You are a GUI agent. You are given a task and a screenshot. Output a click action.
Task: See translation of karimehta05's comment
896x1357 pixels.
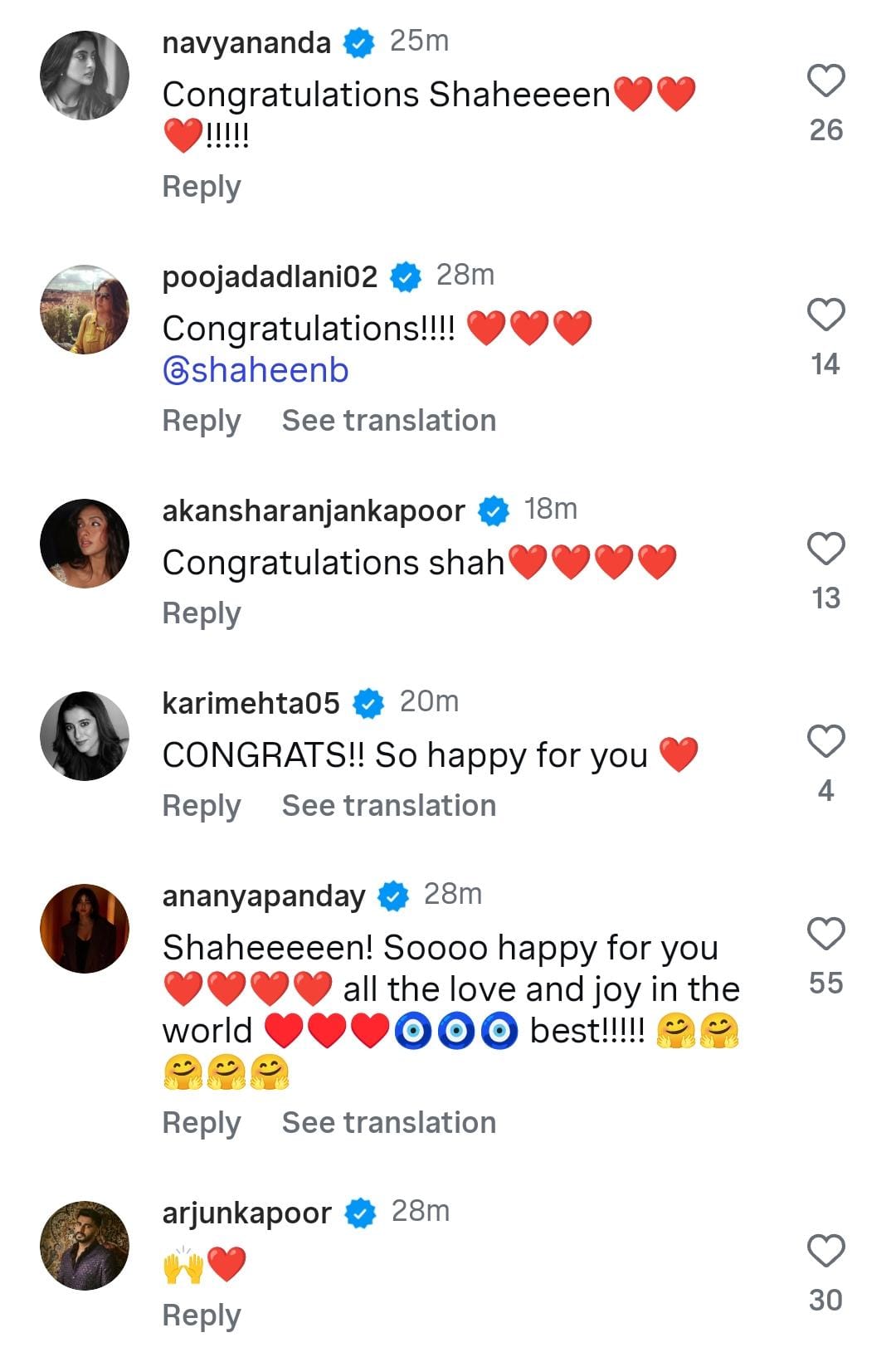(x=389, y=806)
